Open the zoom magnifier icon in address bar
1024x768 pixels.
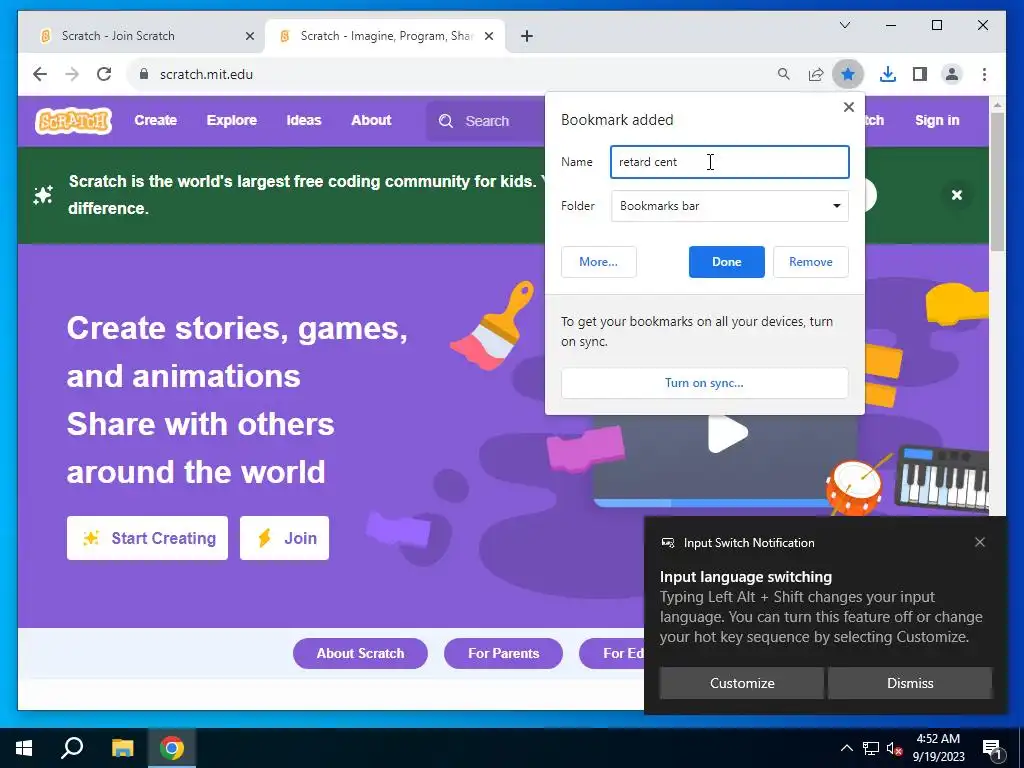[x=784, y=74]
